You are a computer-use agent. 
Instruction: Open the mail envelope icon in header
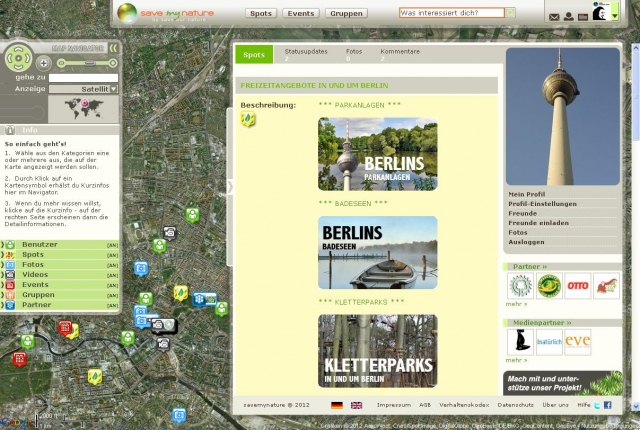pyautogui.click(x=554, y=17)
